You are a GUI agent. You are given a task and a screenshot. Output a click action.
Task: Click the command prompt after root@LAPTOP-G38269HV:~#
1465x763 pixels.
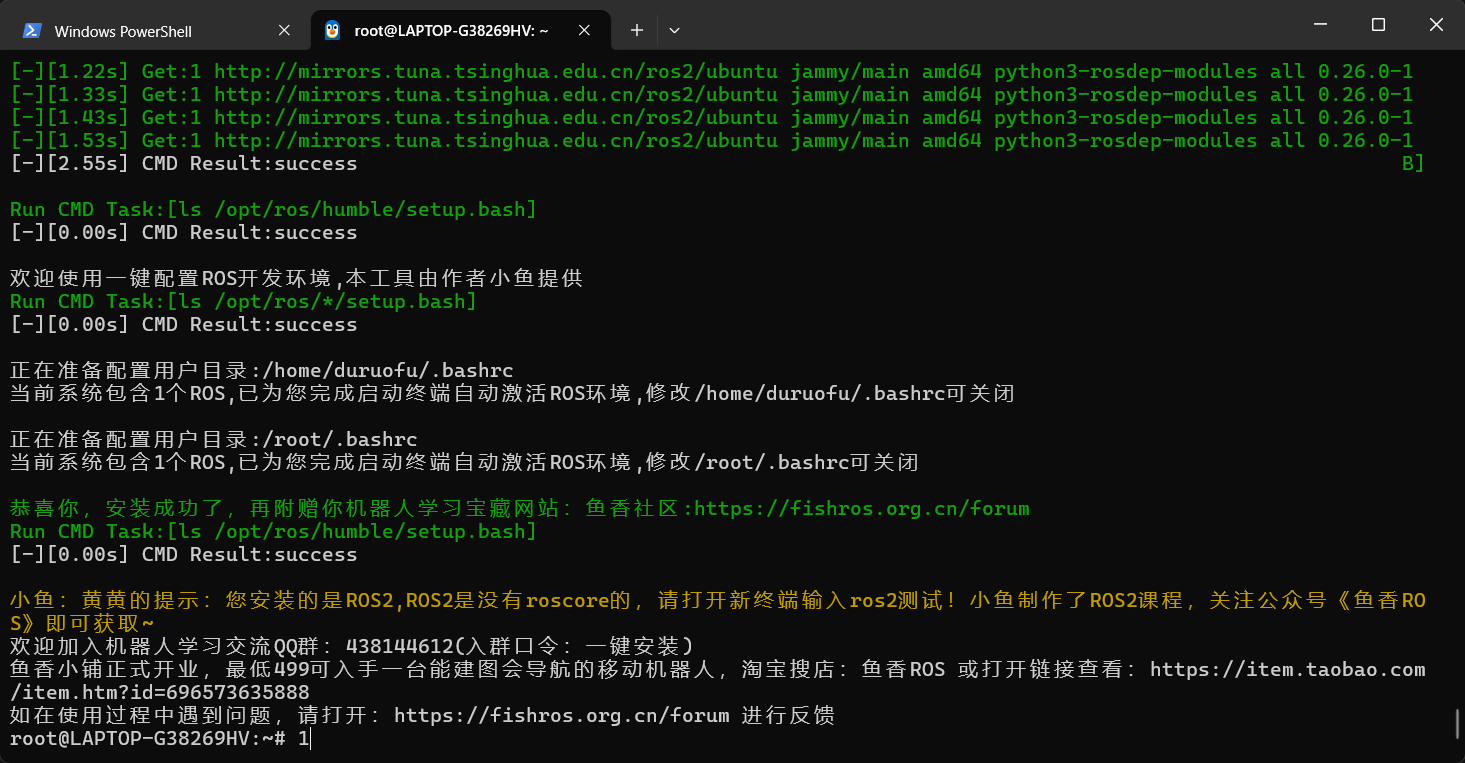coord(304,740)
